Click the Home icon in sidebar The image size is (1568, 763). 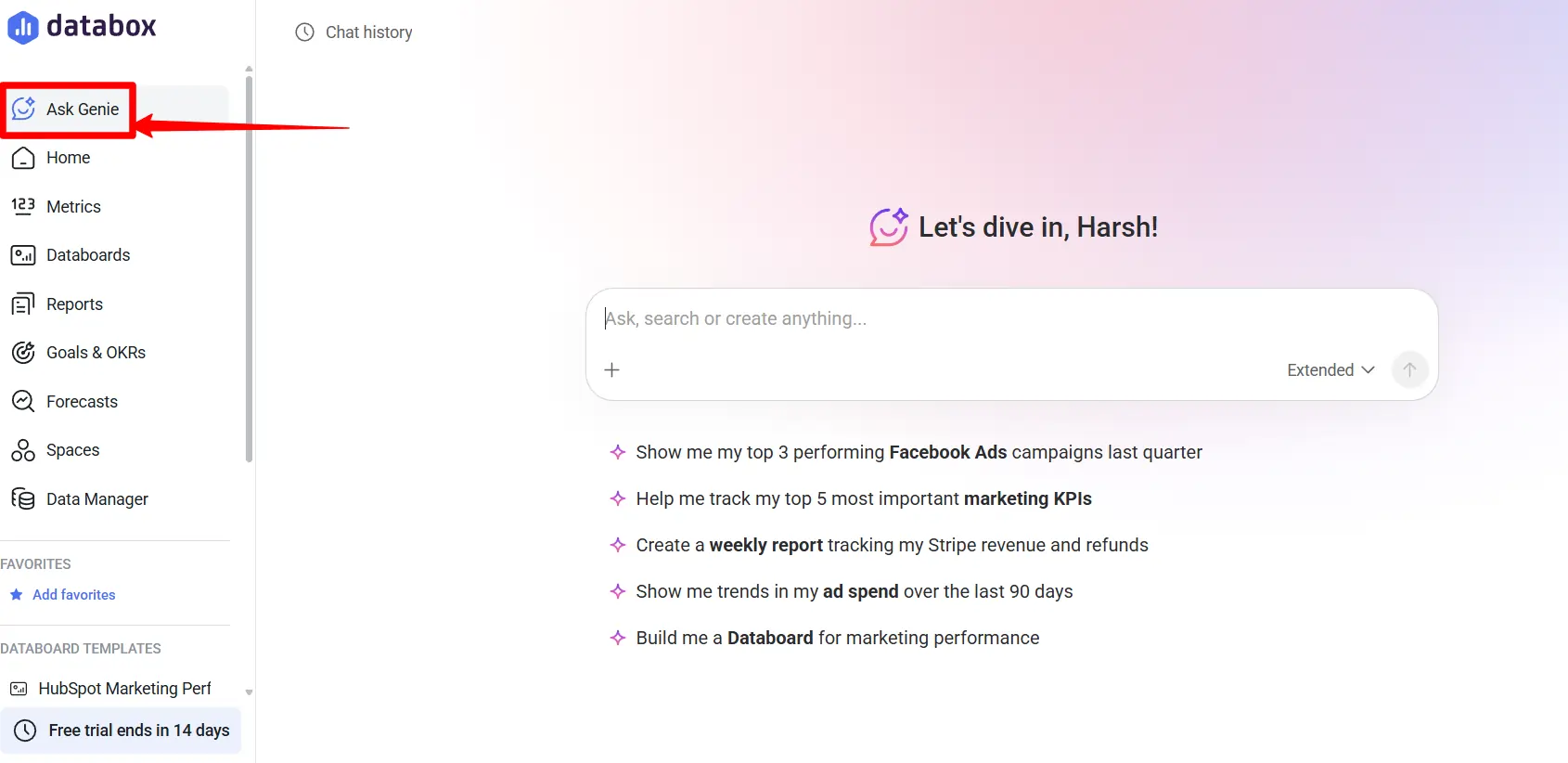[23, 158]
